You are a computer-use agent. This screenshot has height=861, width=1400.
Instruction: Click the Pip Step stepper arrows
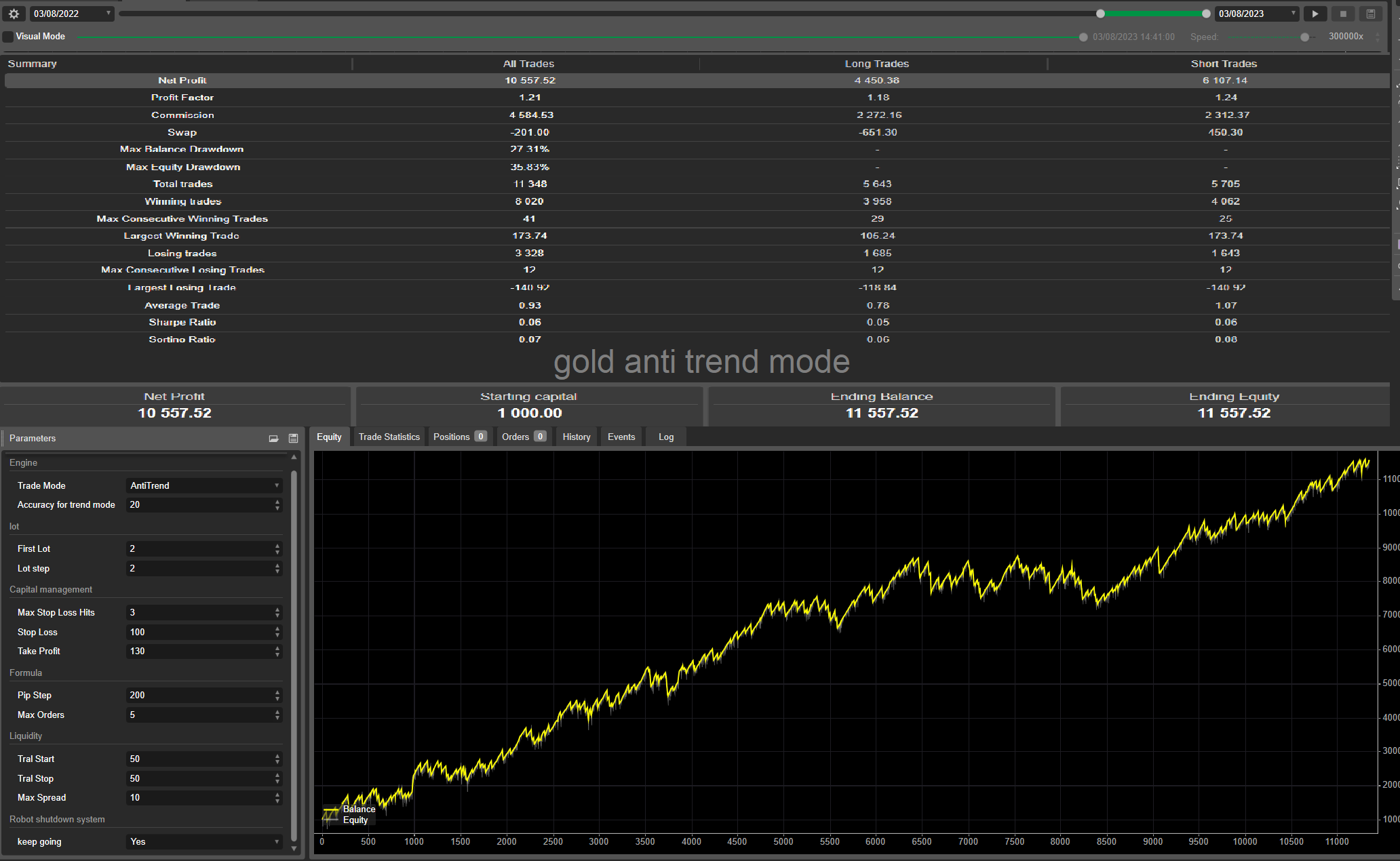tap(277, 695)
